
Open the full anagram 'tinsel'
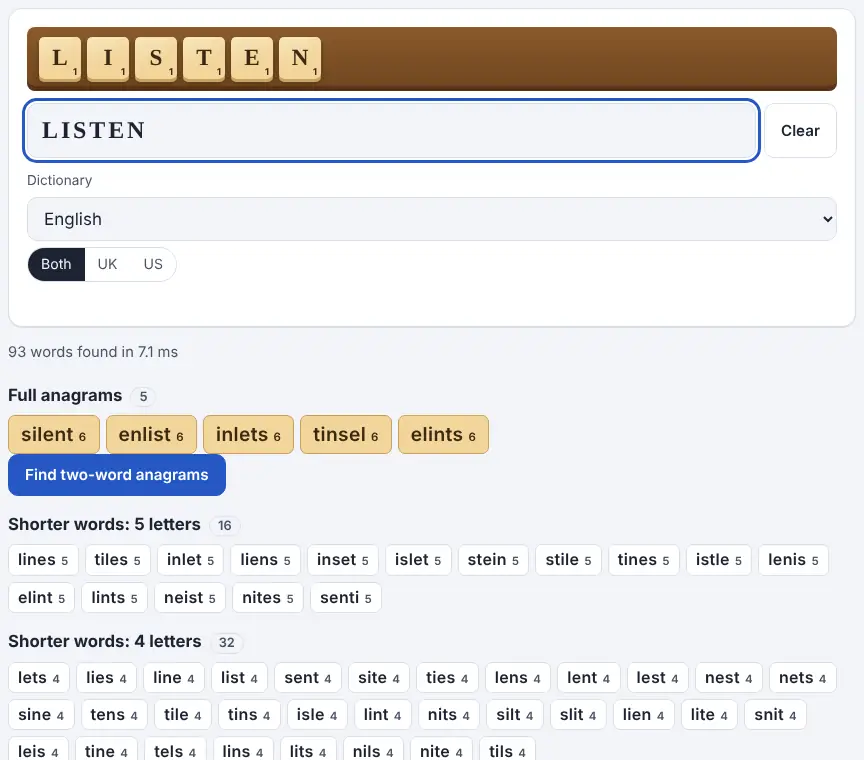[346, 435]
